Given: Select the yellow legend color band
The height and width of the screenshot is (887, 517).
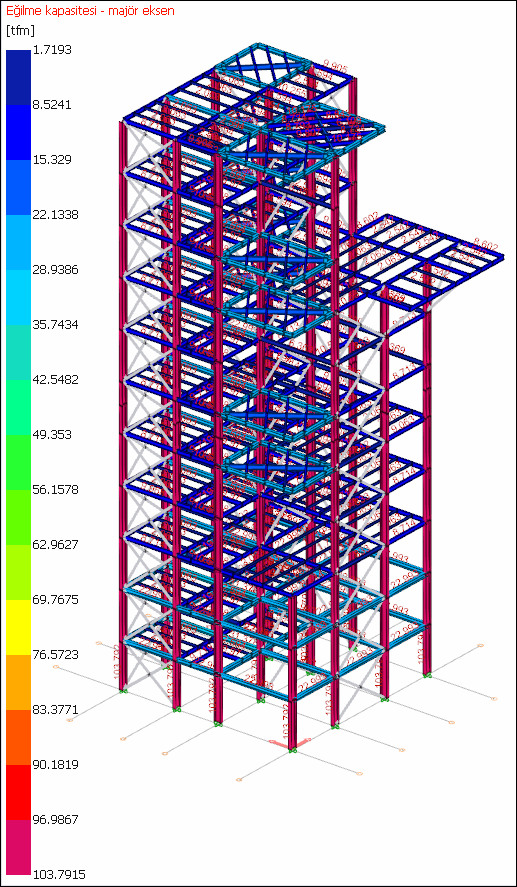Looking at the screenshot, I should (19, 627).
